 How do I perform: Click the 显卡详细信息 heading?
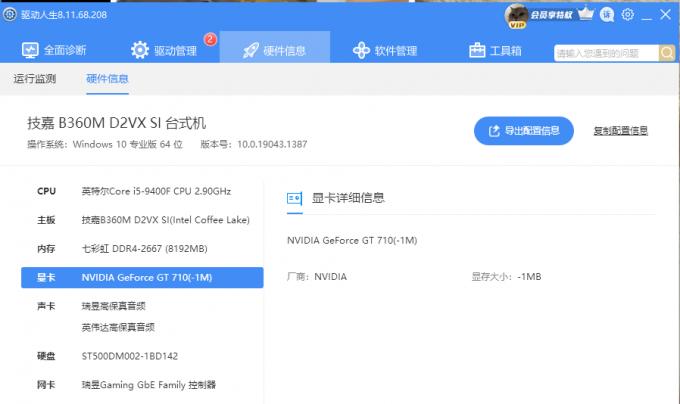click(x=348, y=198)
